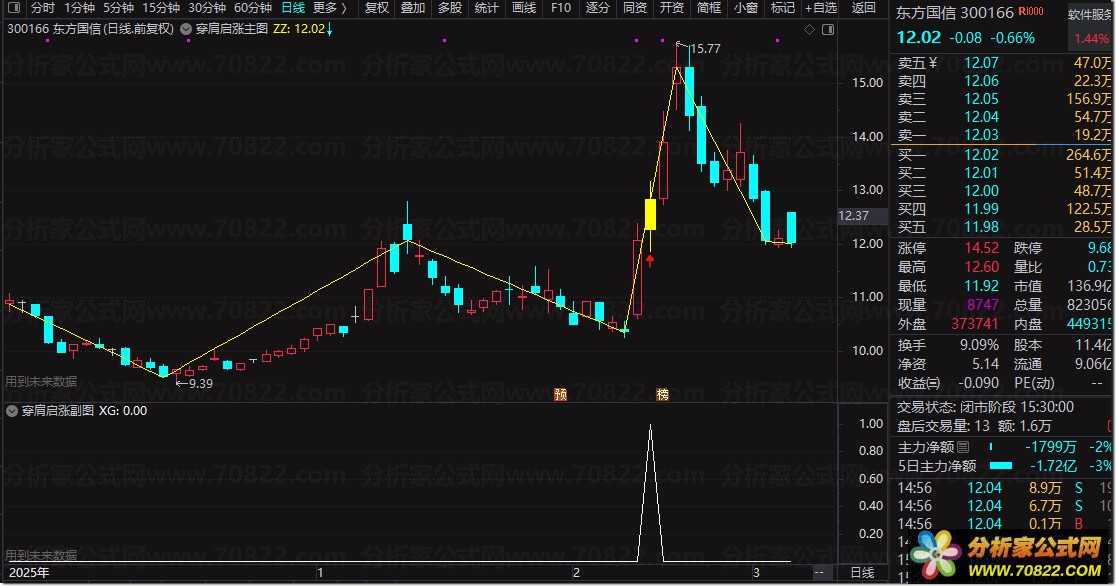Select the 买一 bid price 12.02
Viewport: 1118px width, 587px height.
click(x=981, y=155)
